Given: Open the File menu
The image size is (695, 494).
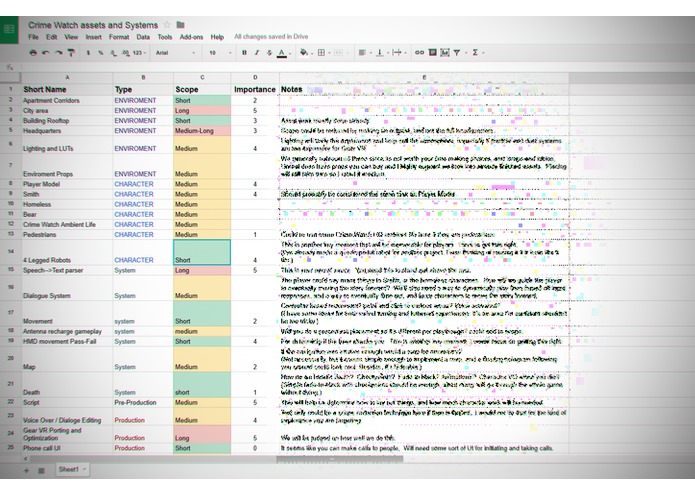Looking at the screenshot, I should click(33, 37).
